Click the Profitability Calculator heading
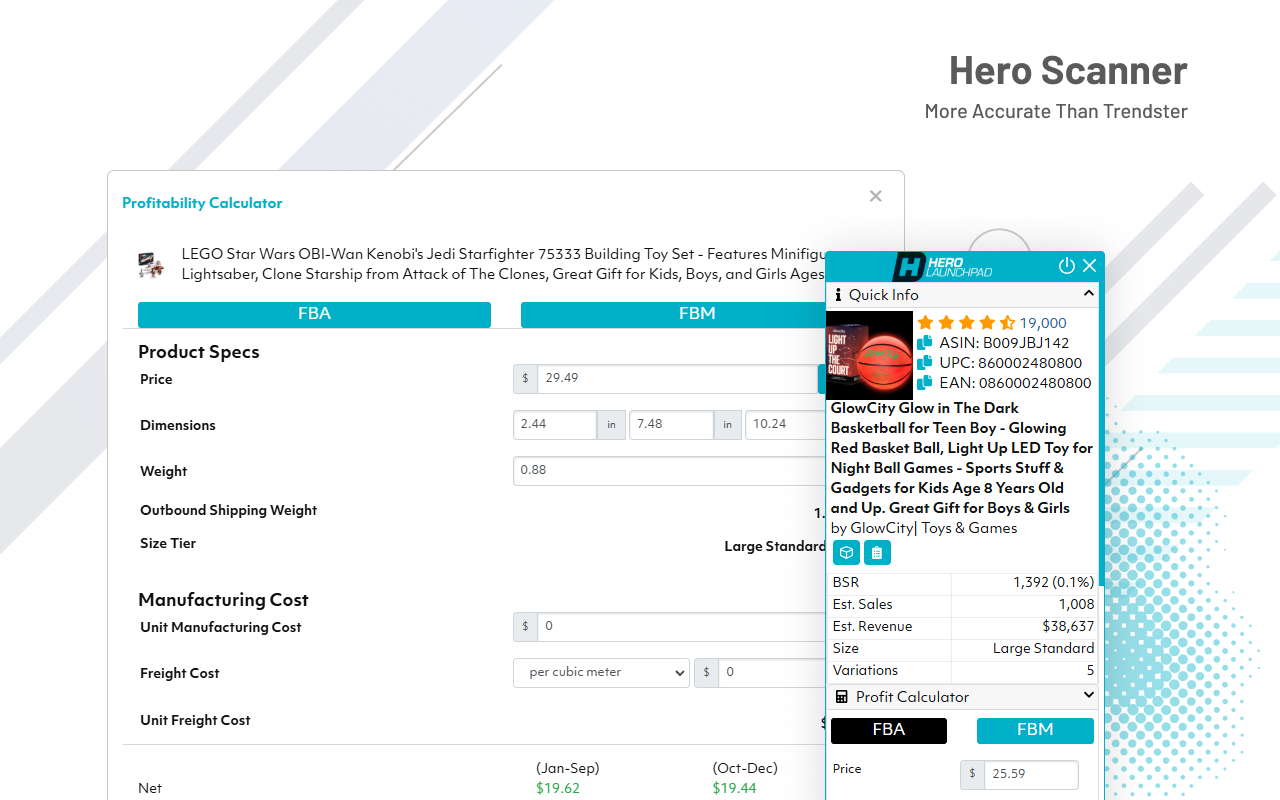 [202, 203]
